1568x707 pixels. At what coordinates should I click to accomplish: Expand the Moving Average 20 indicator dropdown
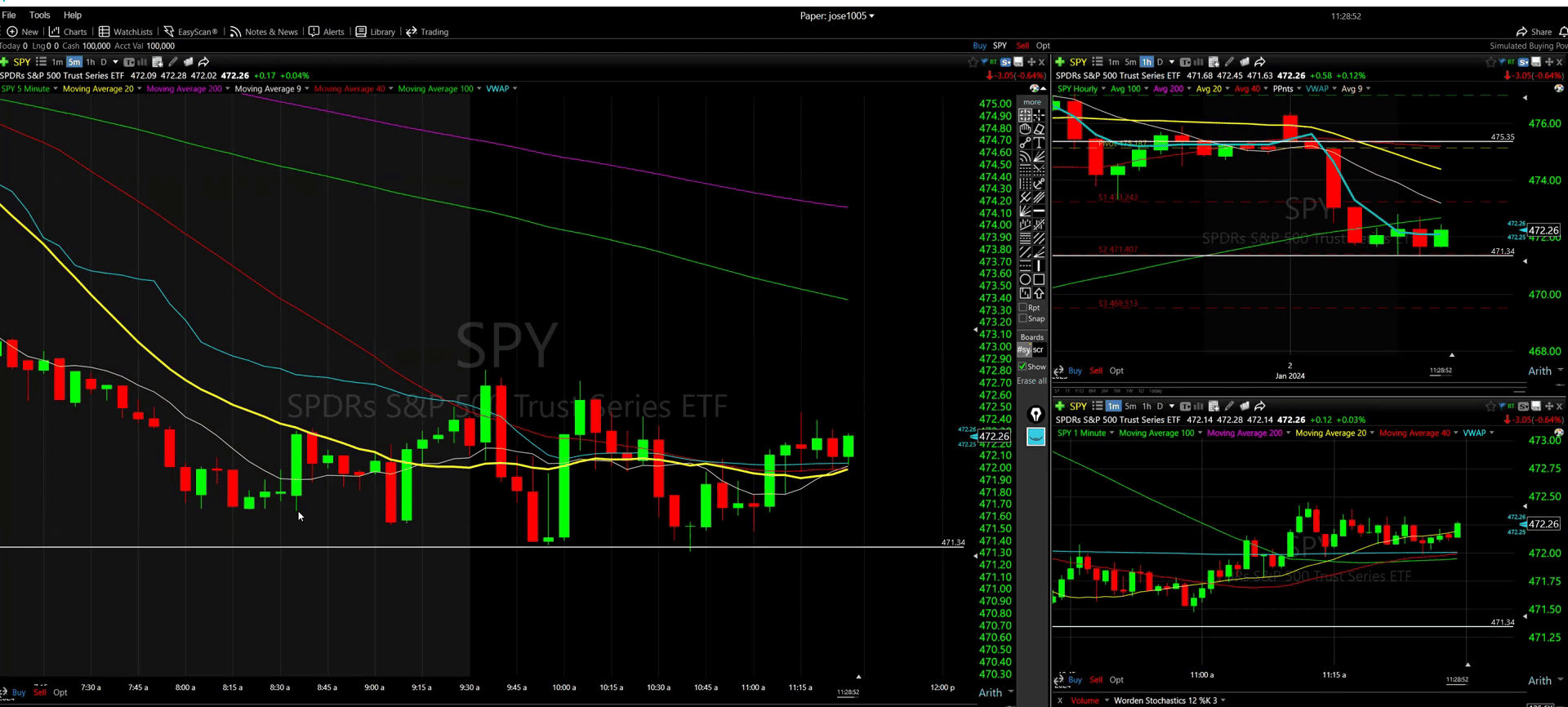coord(140,89)
